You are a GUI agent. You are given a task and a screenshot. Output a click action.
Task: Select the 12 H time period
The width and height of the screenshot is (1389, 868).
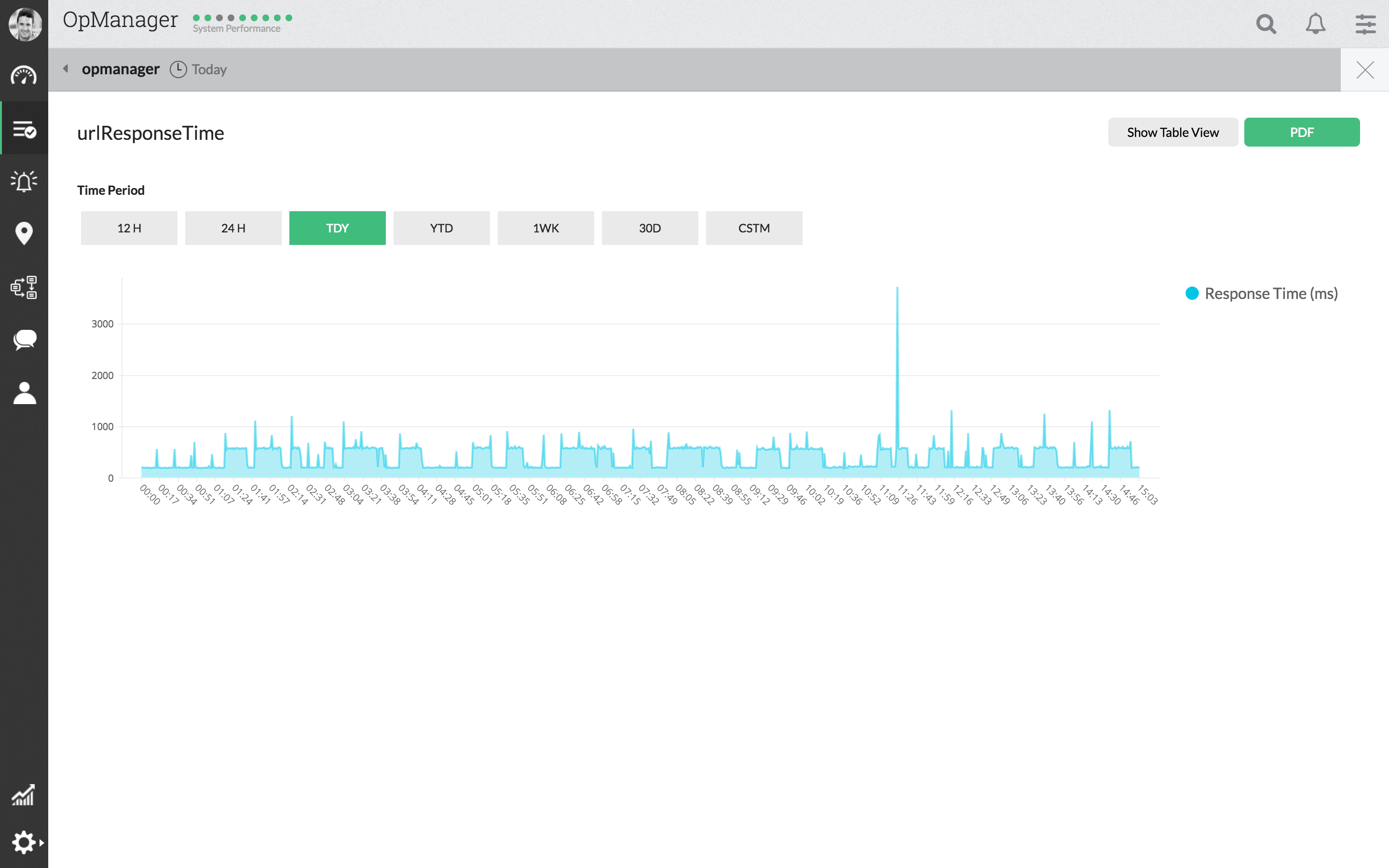coord(129,228)
